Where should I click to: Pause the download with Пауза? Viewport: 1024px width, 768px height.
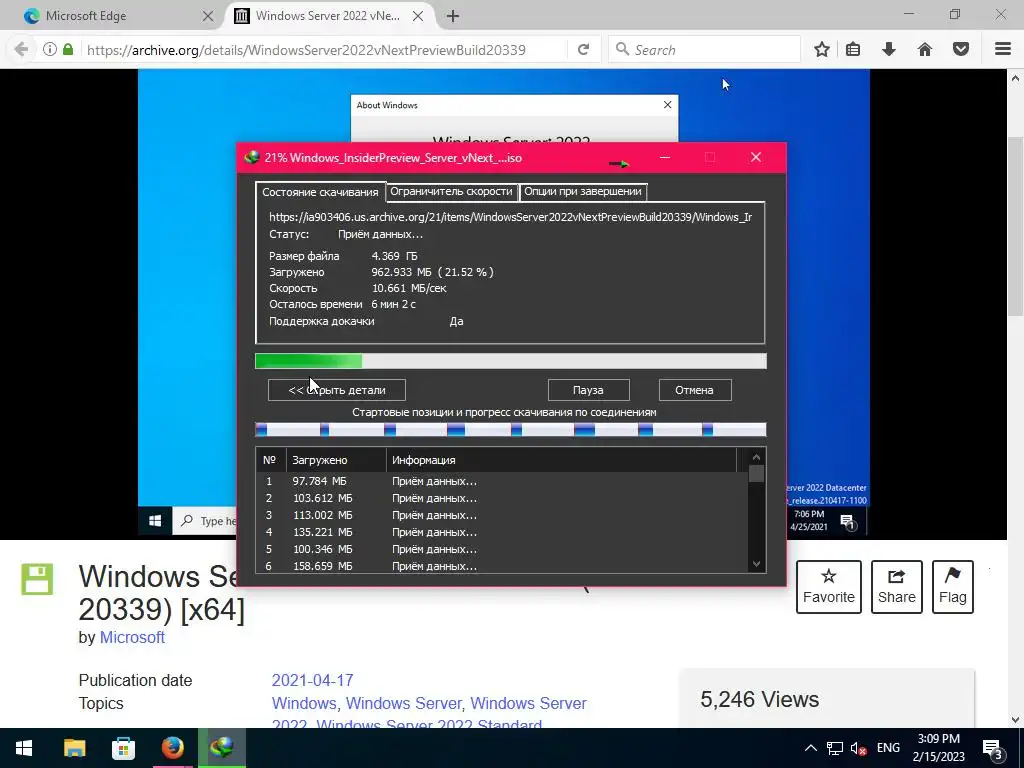[x=588, y=390]
